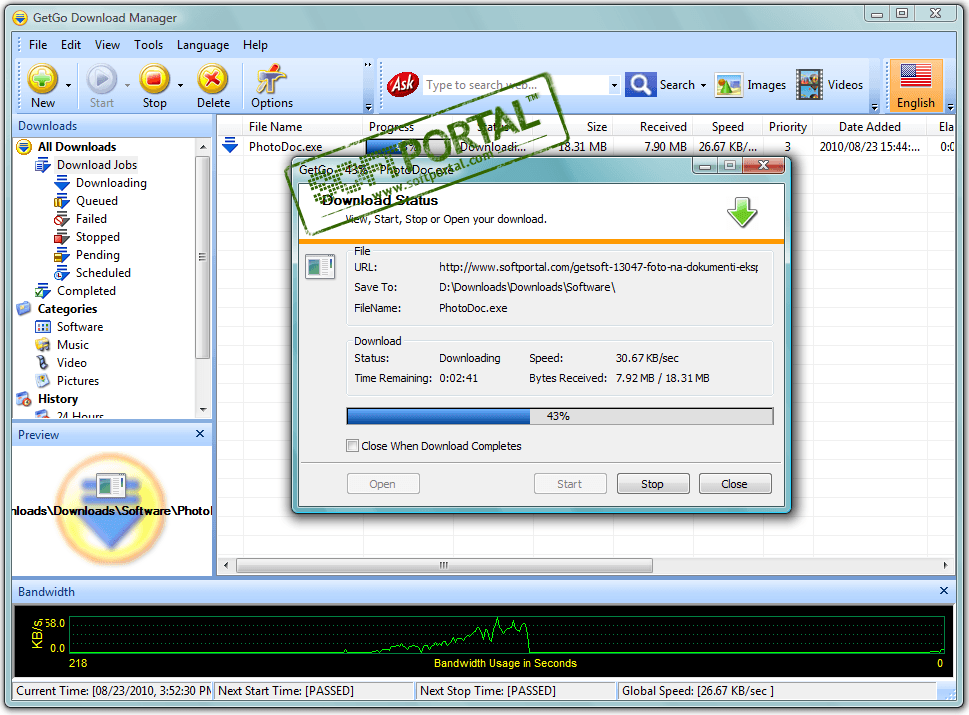Click the Close button in the dialog

pos(735,484)
